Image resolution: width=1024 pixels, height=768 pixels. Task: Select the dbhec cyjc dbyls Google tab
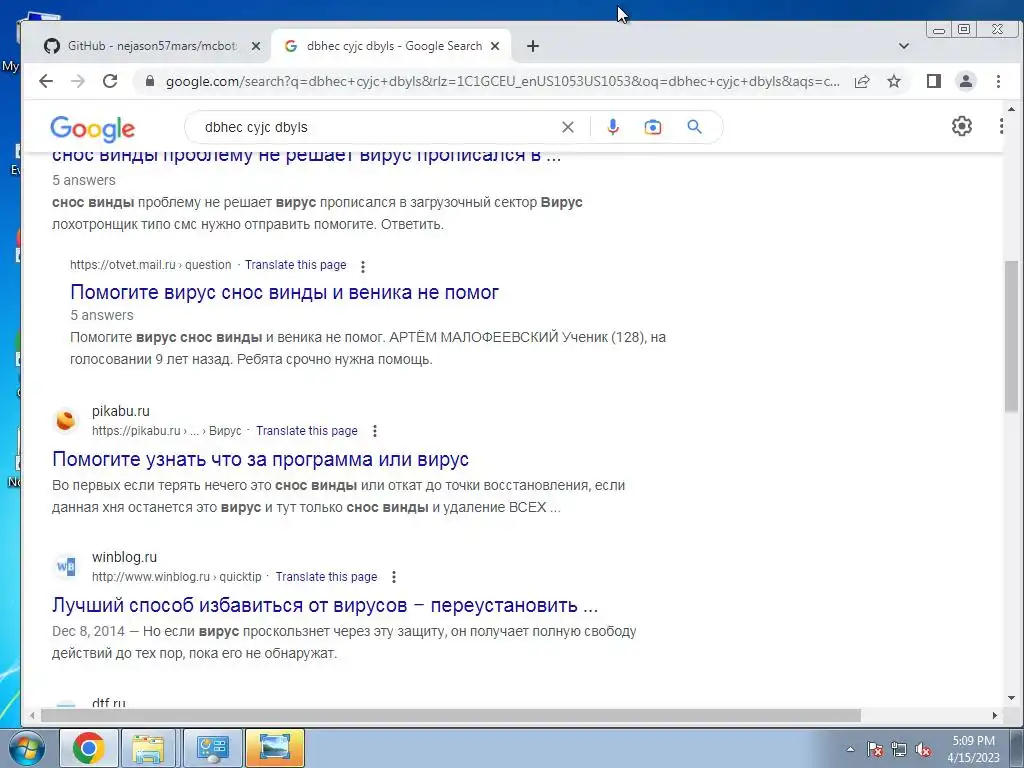point(394,46)
